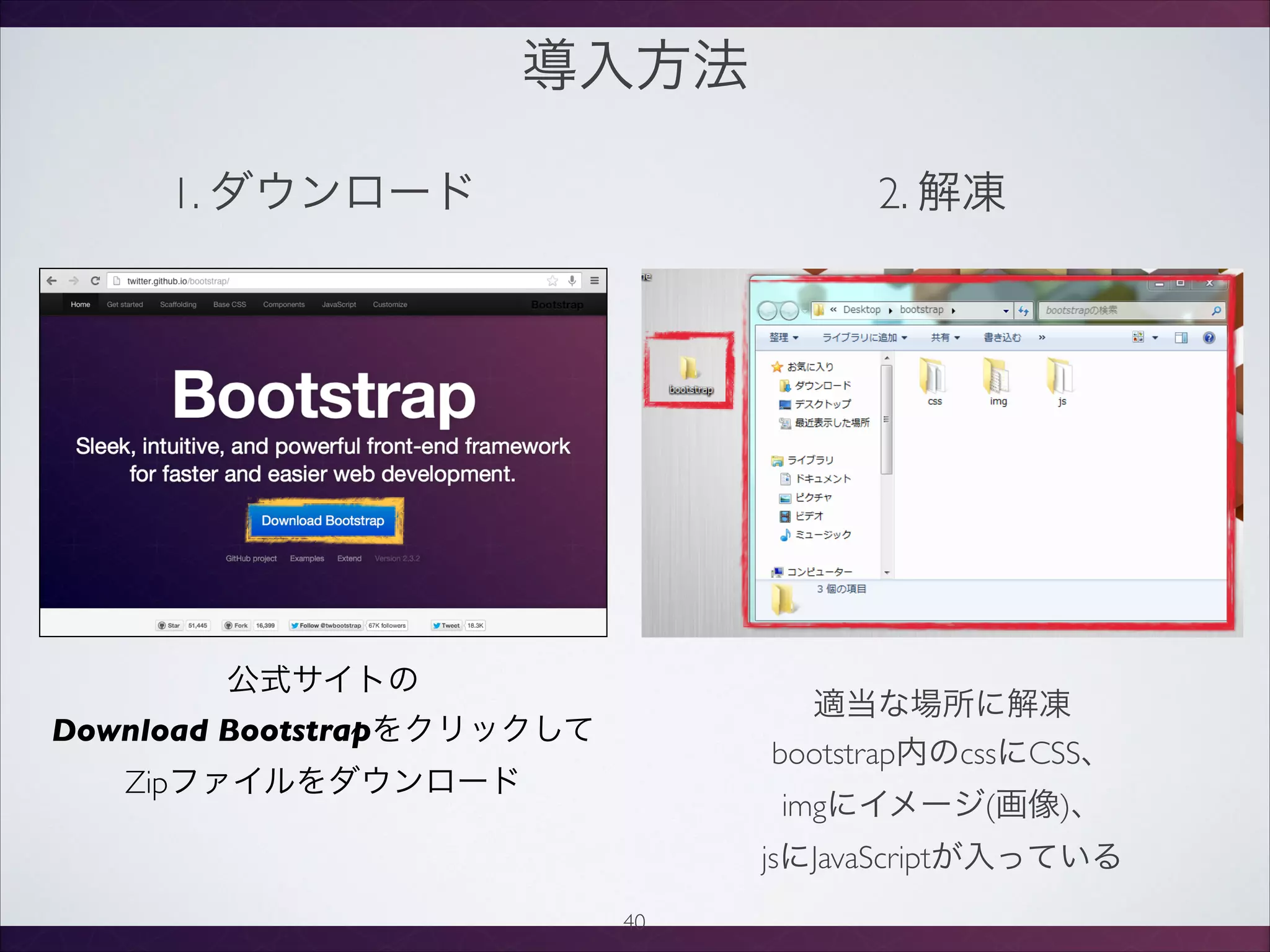Open the Extend link
This screenshot has height=952, width=1270.
click(x=349, y=558)
